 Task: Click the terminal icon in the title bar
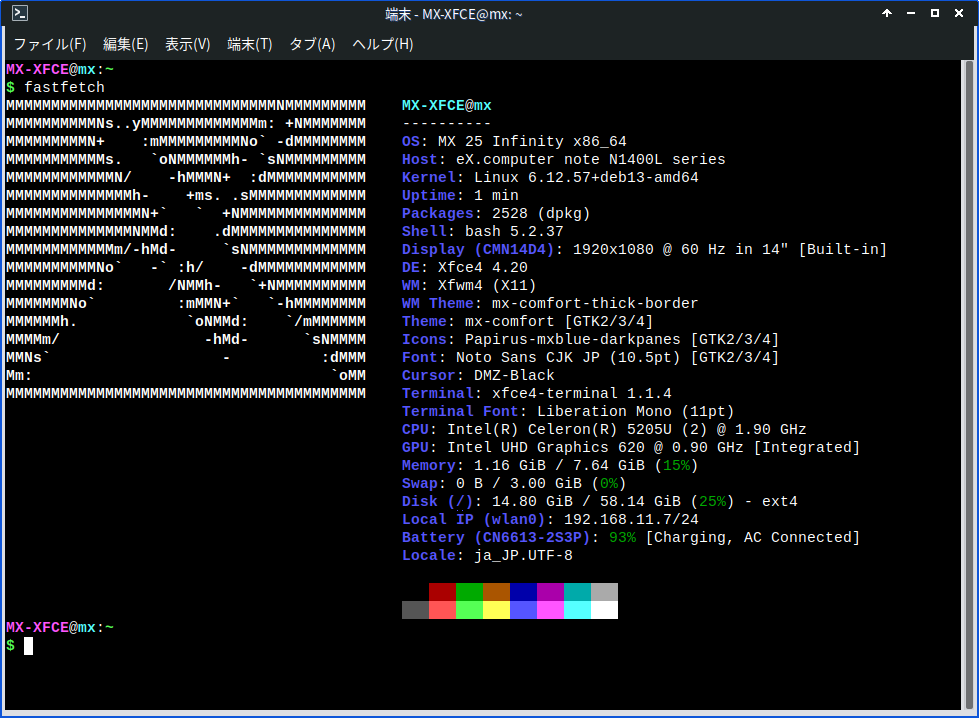19,14
